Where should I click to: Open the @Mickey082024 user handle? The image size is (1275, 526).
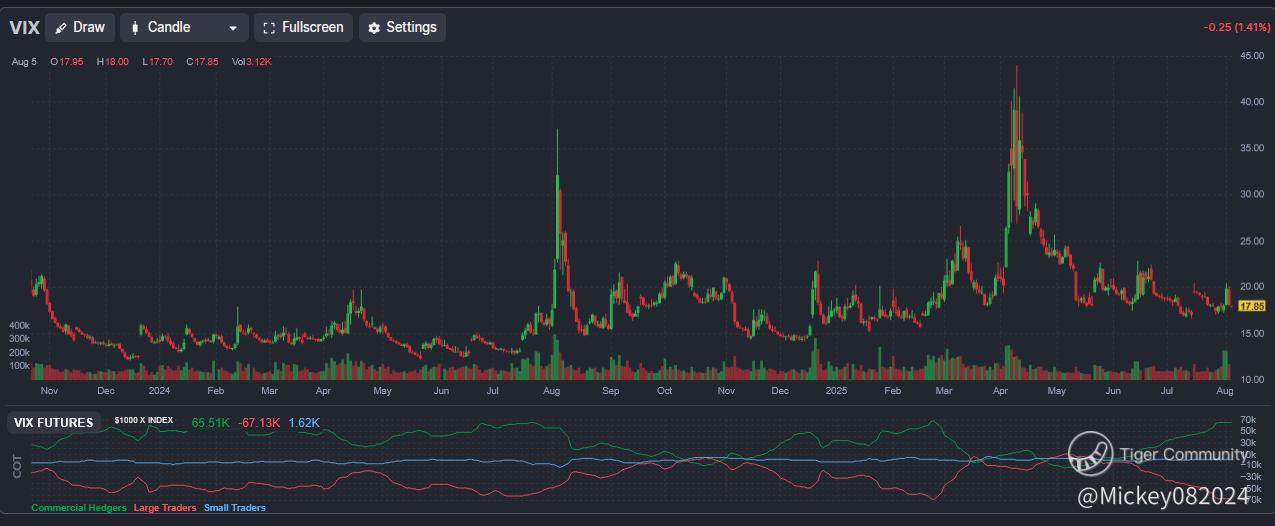click(1162, 496)
